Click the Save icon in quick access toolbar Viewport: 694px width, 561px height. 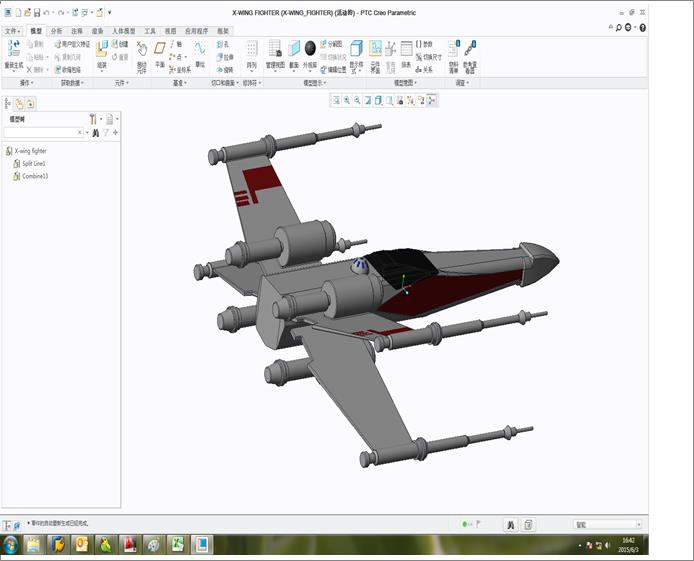37,13
